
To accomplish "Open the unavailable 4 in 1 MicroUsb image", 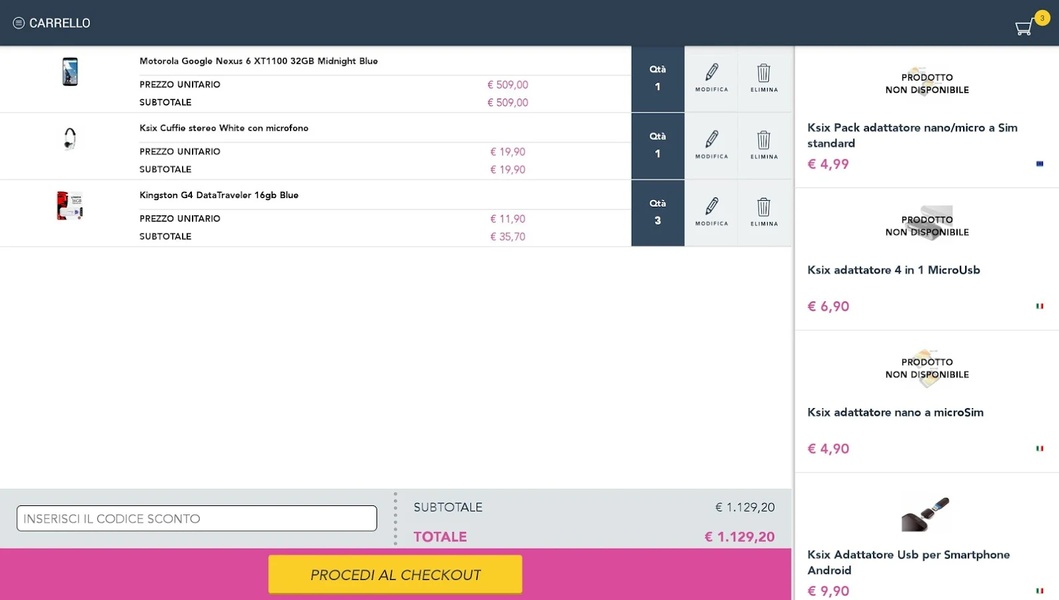I will tap(927, 224).
